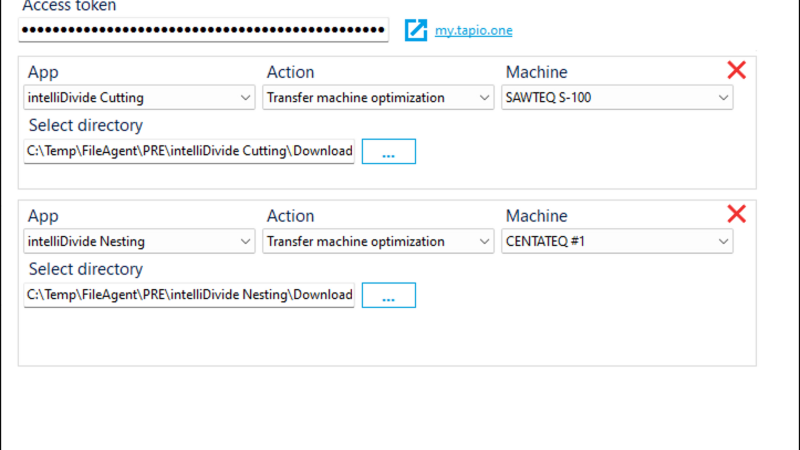Image resolution: width=800 pixels, height=450 pixels.
Task: Open the Machine dropdown showing SAWTEQ S-100
Action: [x=617, y=97]
